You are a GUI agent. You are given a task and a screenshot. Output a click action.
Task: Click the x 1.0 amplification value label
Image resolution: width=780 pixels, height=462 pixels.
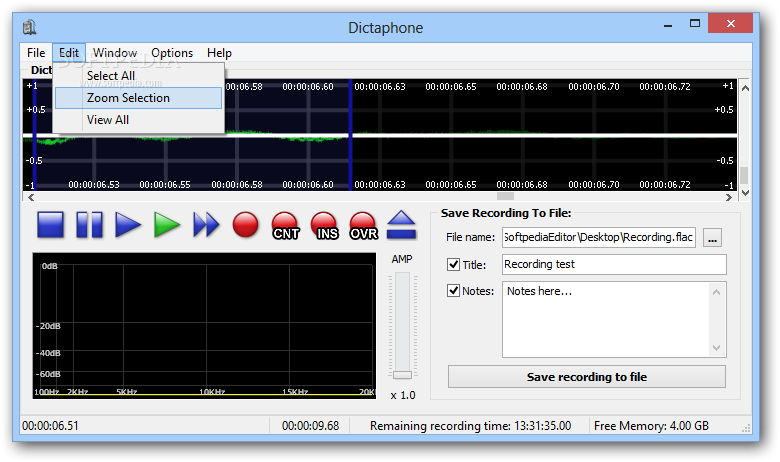tap(402, 395)
